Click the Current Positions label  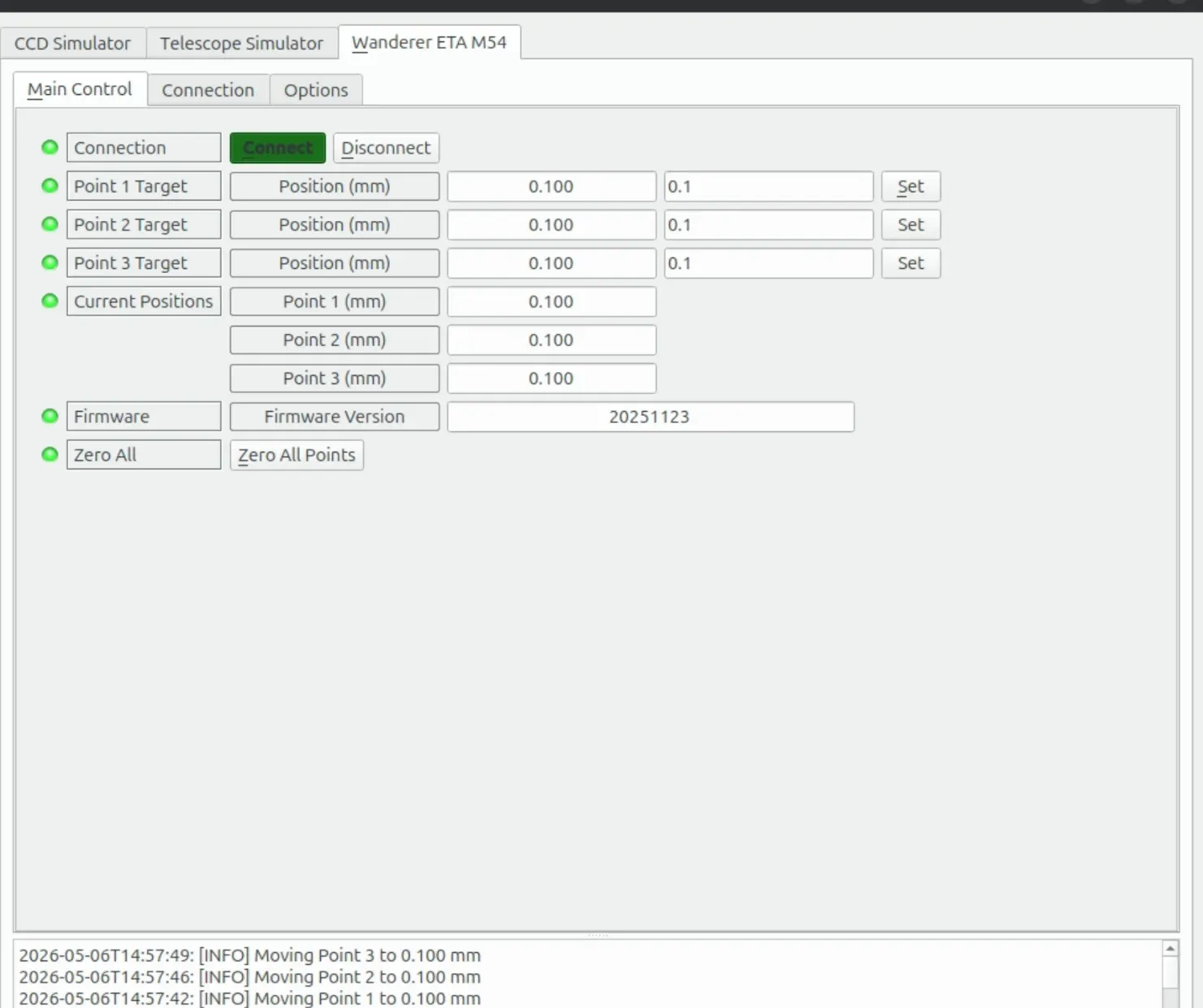144,301
